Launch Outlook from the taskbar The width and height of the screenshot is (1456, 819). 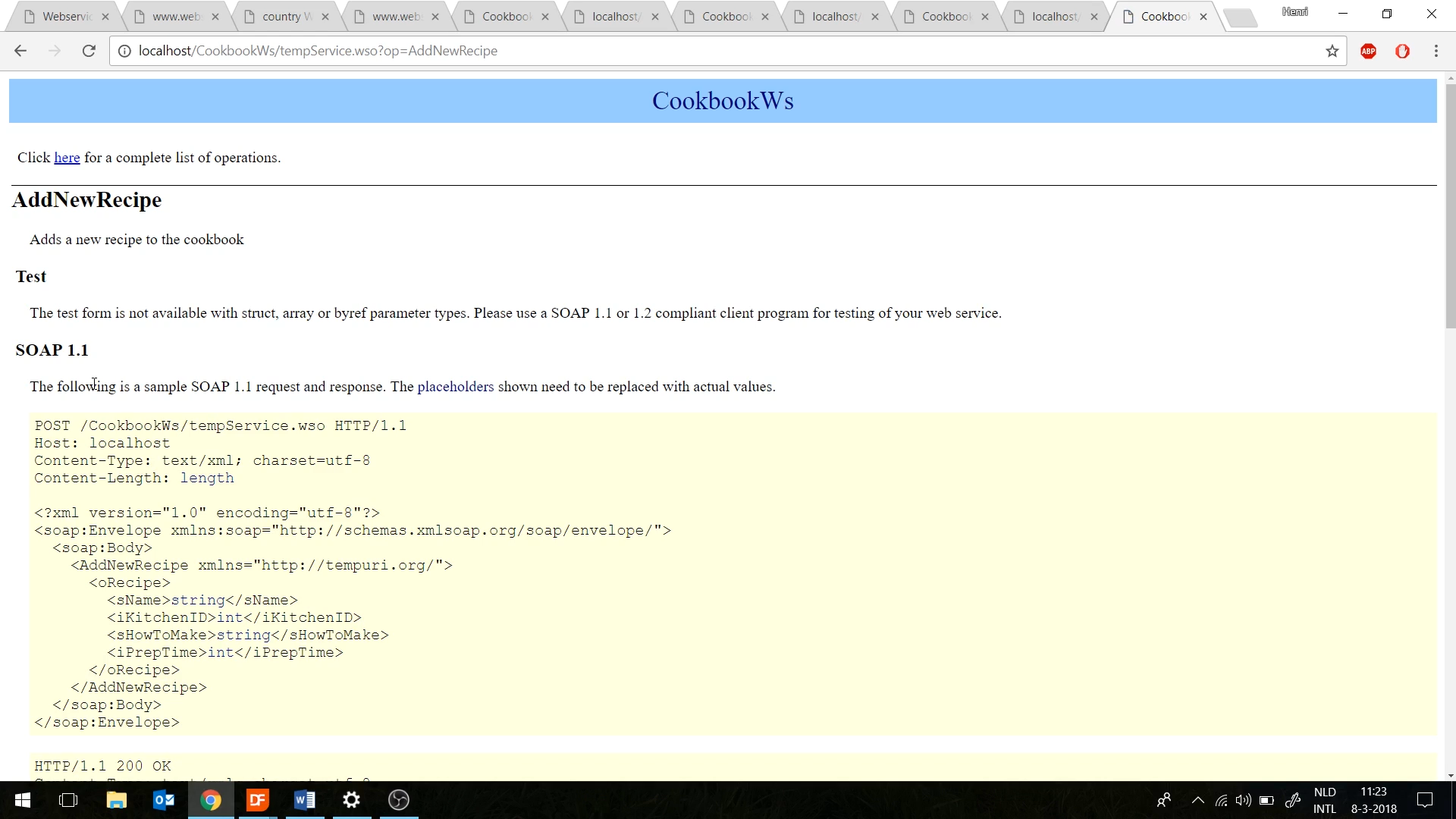click(x=163, y=800)
